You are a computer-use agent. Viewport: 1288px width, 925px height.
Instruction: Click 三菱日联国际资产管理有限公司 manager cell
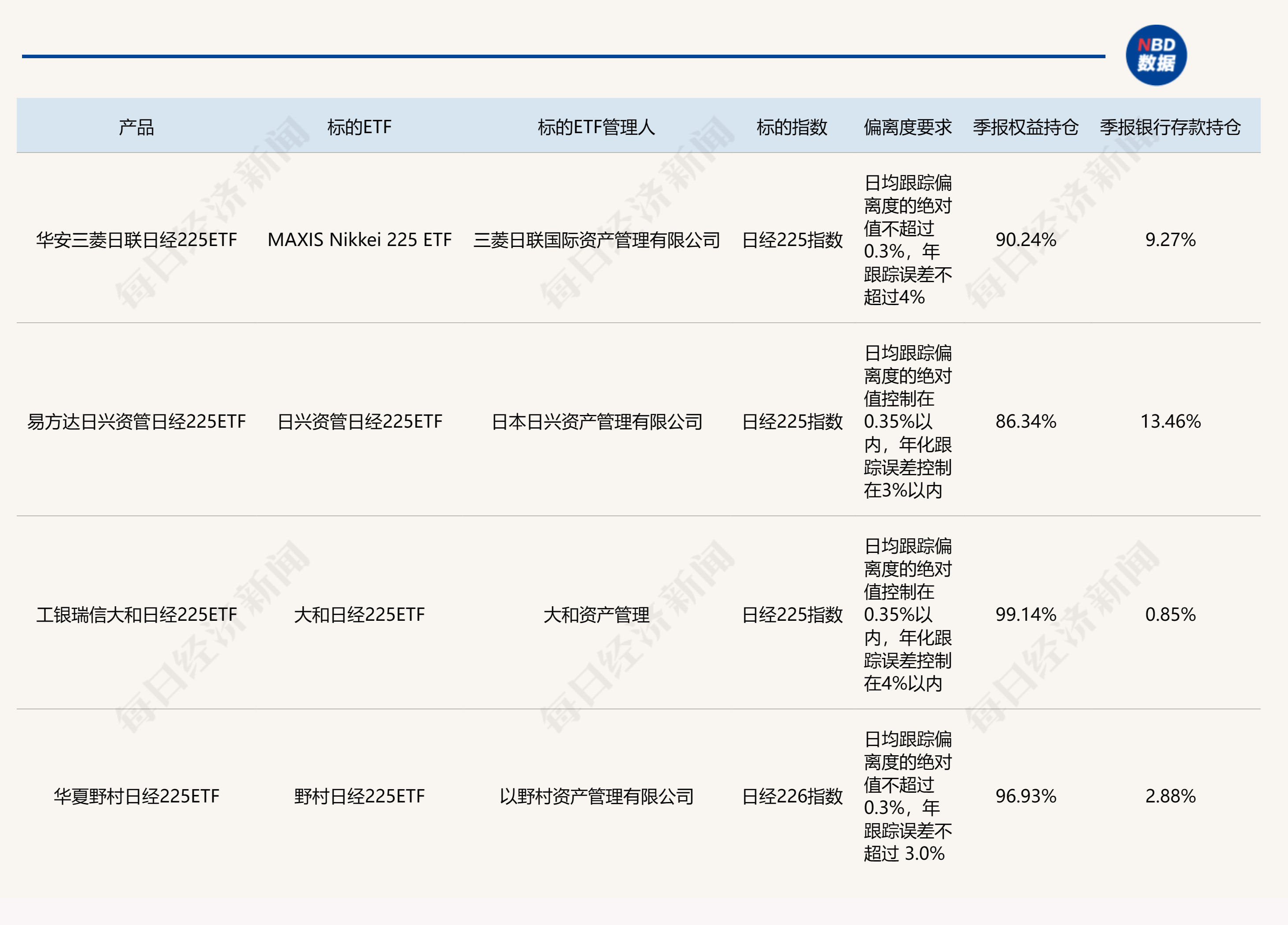[596, 240]
